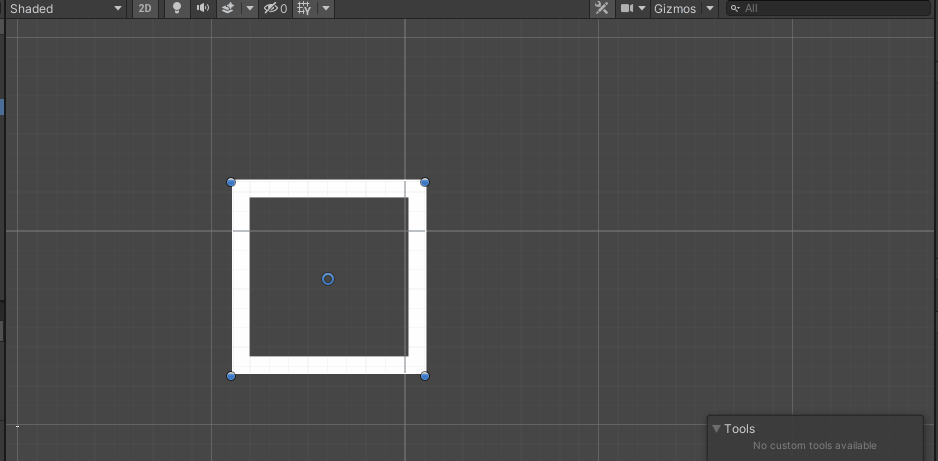Click the center pivot circle handle

[328, 279]
